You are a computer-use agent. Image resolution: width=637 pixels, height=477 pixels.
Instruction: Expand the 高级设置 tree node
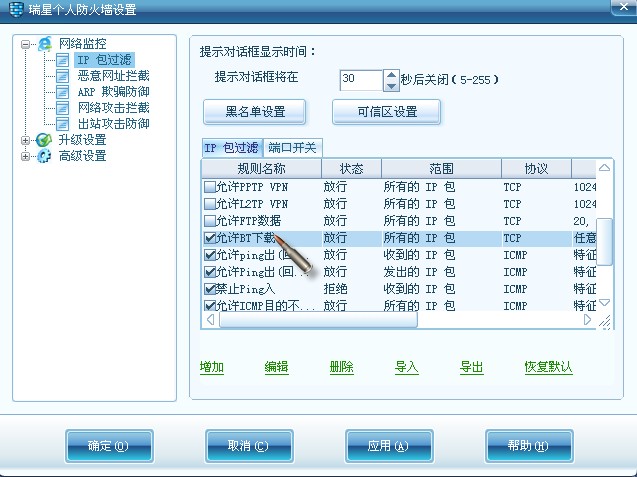[25, 156]
